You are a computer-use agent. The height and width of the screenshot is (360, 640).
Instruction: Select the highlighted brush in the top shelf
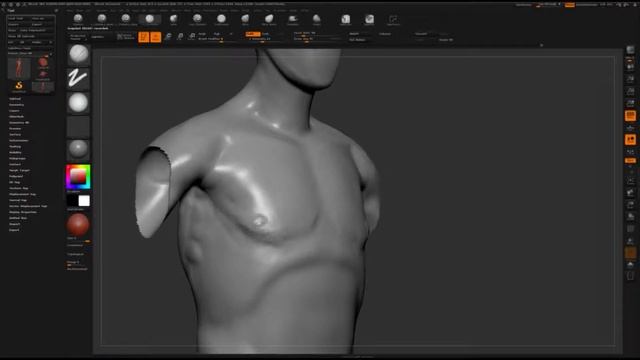pyautogui.click(x=150, y=19)
